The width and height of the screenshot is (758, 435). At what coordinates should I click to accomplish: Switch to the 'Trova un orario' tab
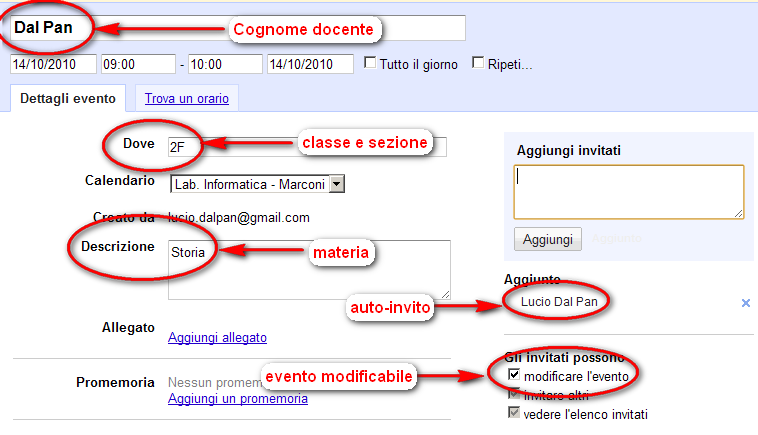[x=187, y=98]
